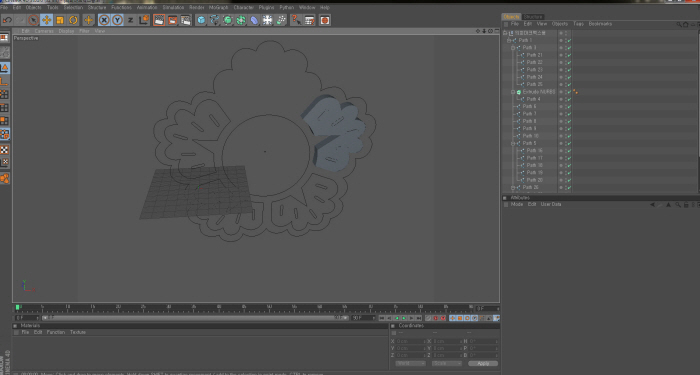
Task: Click the tag on Extrude NURBS
Action: coord(575,92)
